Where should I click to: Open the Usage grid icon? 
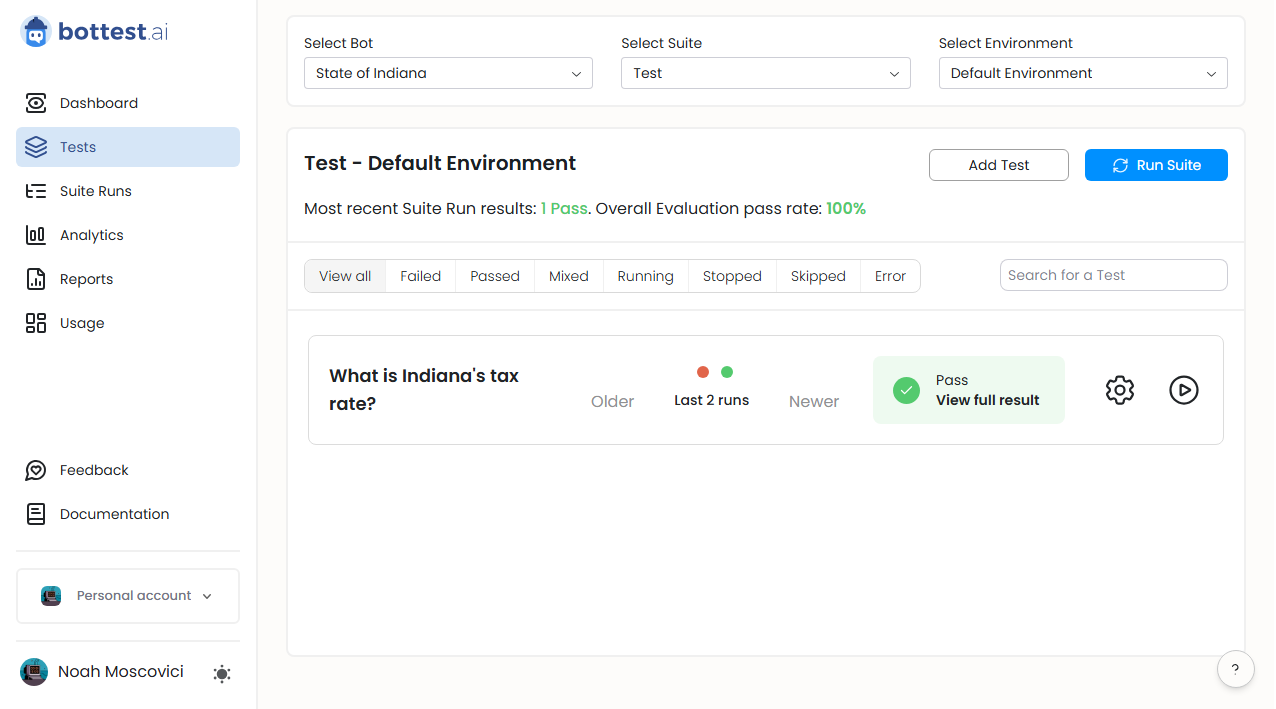(36, 323)
